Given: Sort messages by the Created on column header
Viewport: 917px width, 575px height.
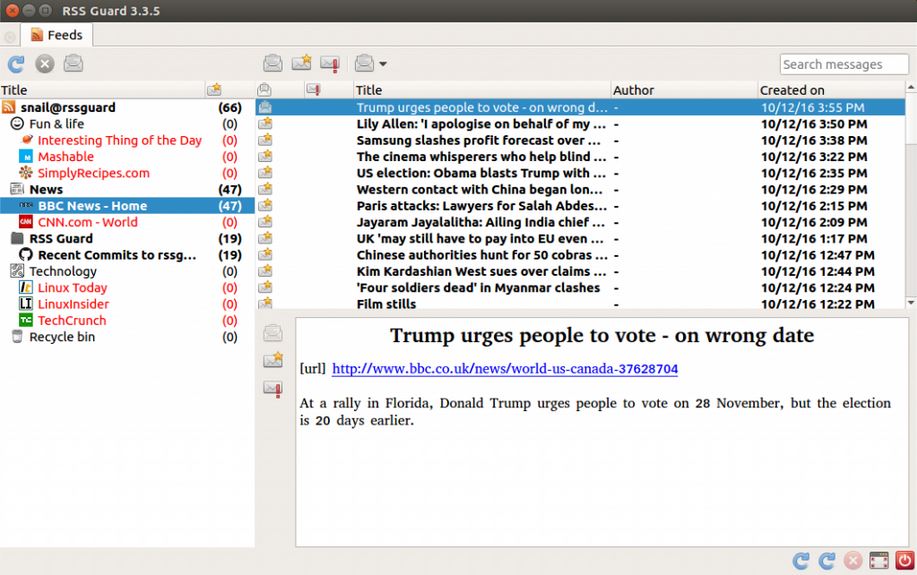Looking at the screenshot, I should pyautogui.click(x=830, y=90).
